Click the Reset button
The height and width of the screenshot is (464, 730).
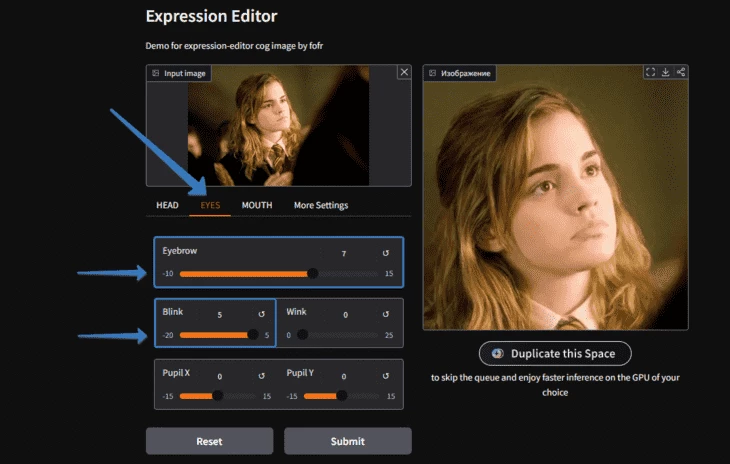pos(210,441)
